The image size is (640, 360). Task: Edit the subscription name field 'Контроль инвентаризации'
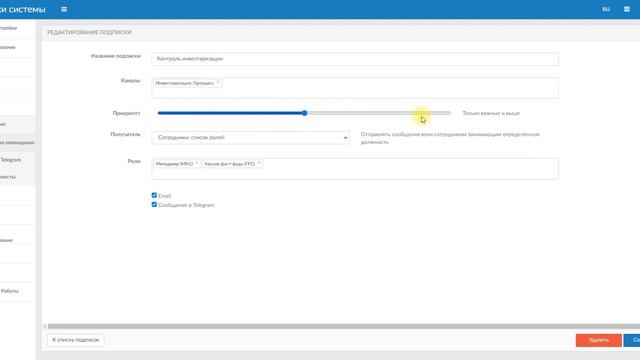tap(355, 59)
